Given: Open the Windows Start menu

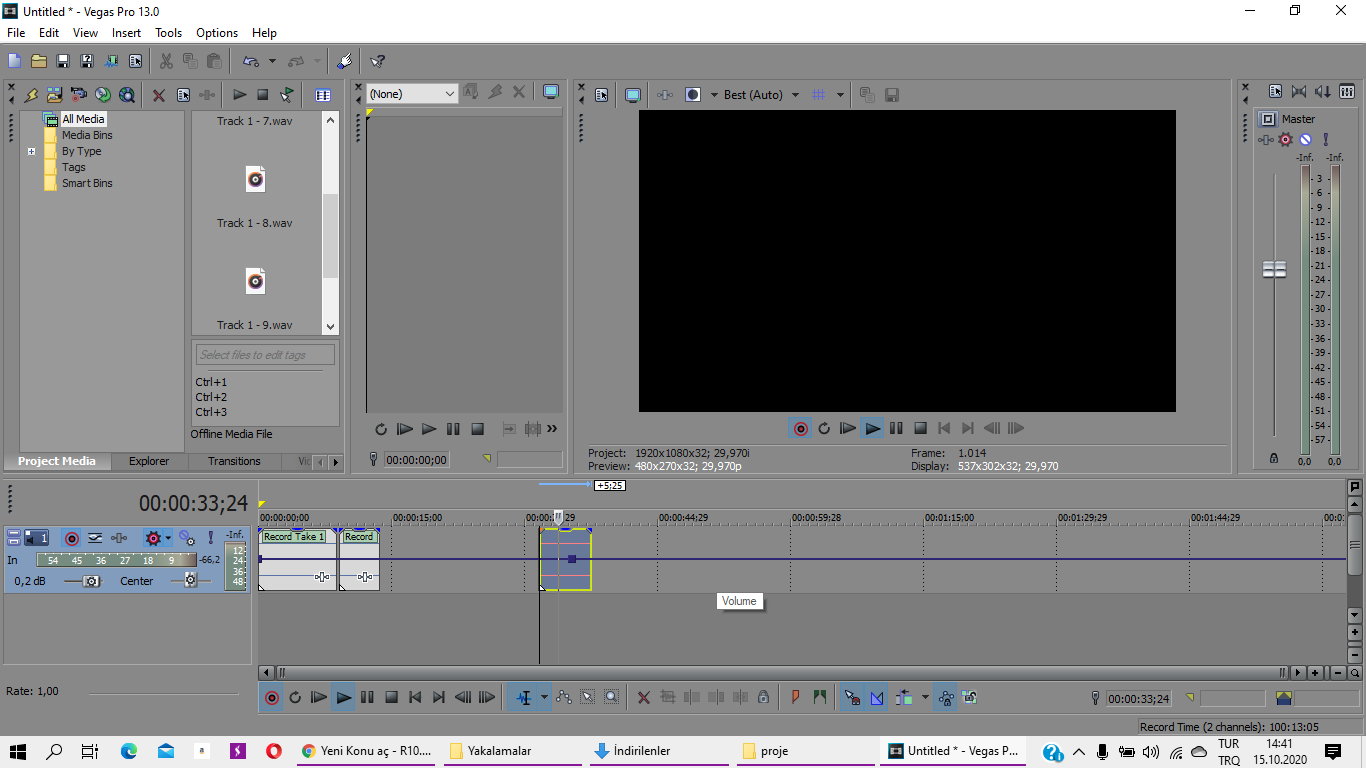Looking at the screenshot, I should (x=18, y=751).
